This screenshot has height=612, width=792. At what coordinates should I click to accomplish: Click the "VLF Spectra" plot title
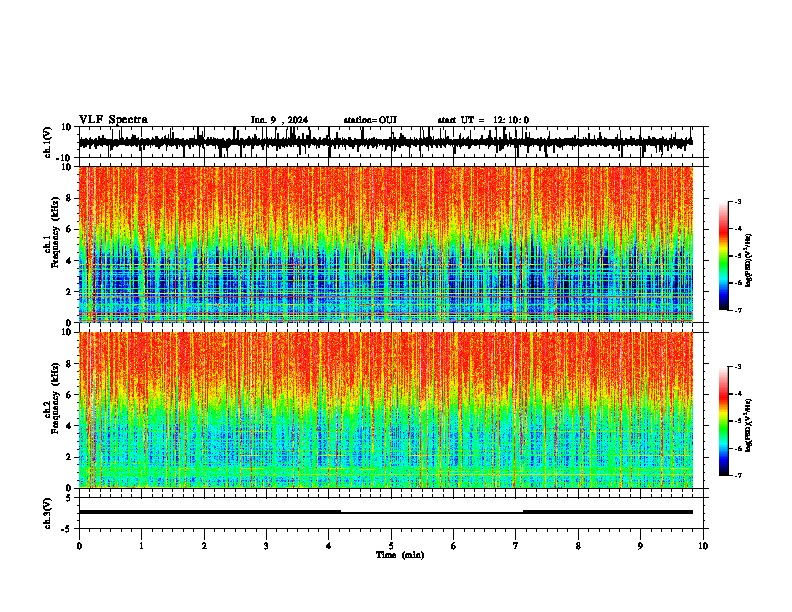113,120
